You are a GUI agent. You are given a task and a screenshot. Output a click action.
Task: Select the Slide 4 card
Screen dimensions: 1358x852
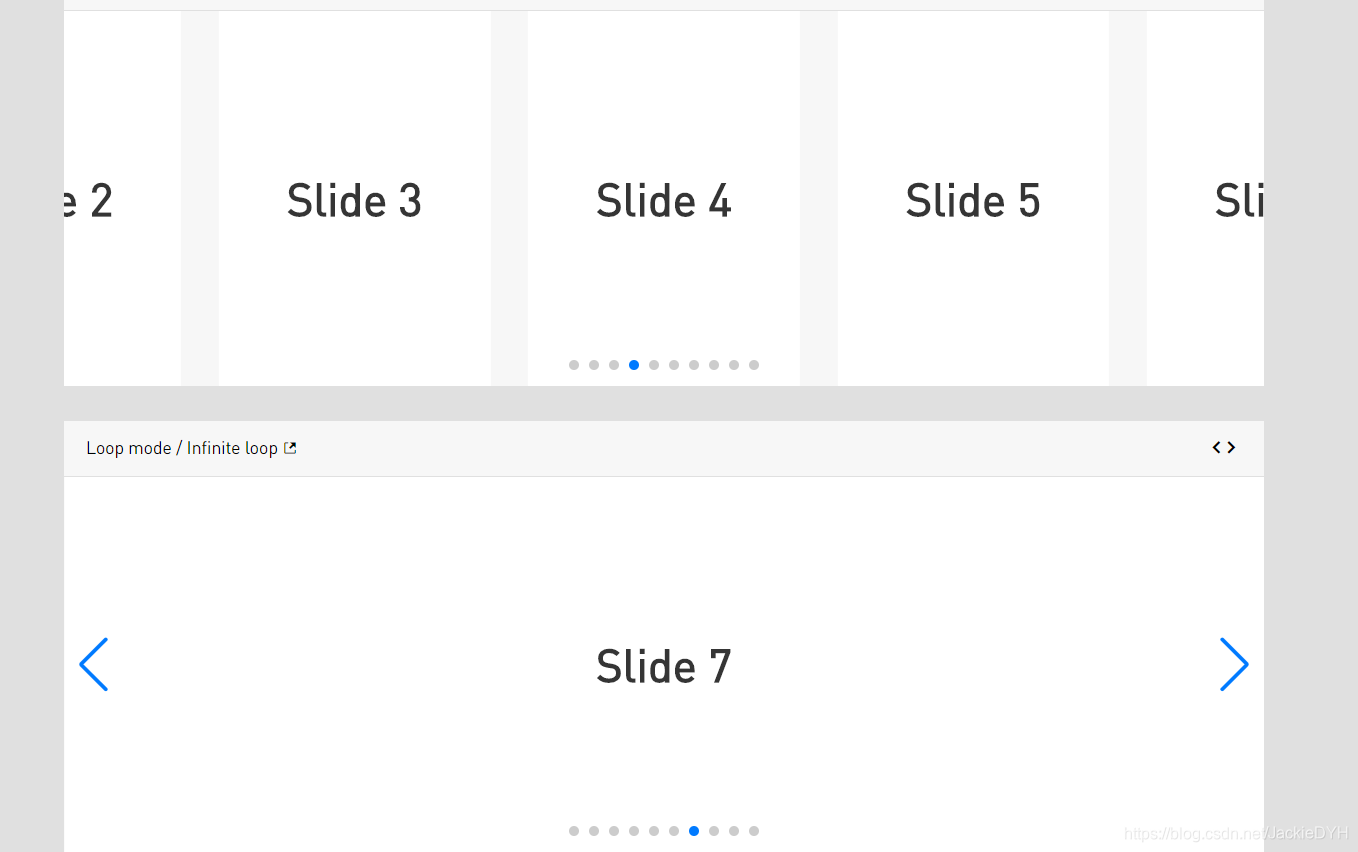click(663, 200)
